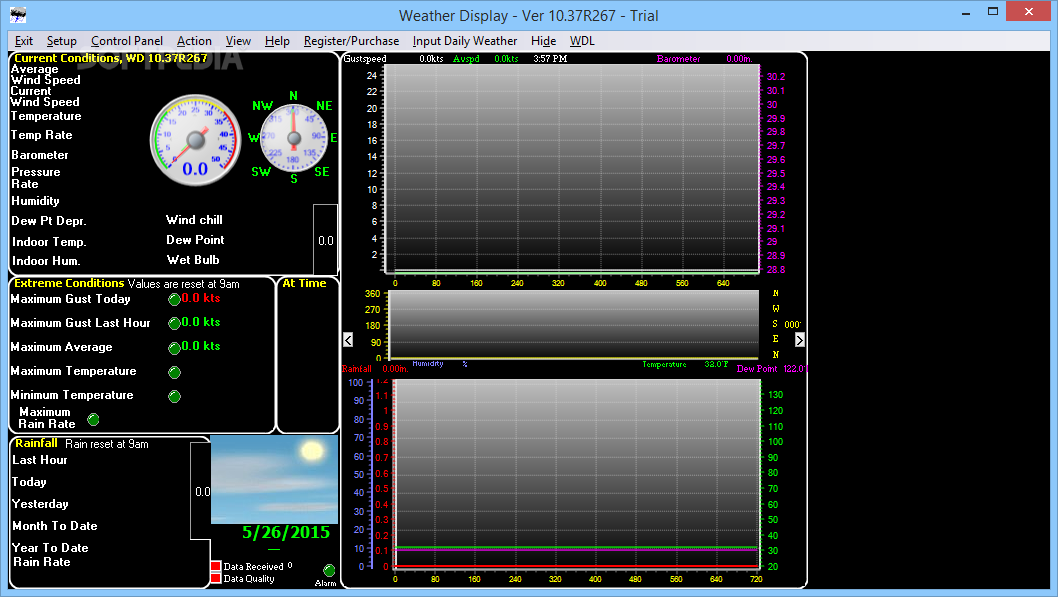Click the Barometer label above the graph
The height and width of the screenshot is (597, 1058).
click(678, 59)
